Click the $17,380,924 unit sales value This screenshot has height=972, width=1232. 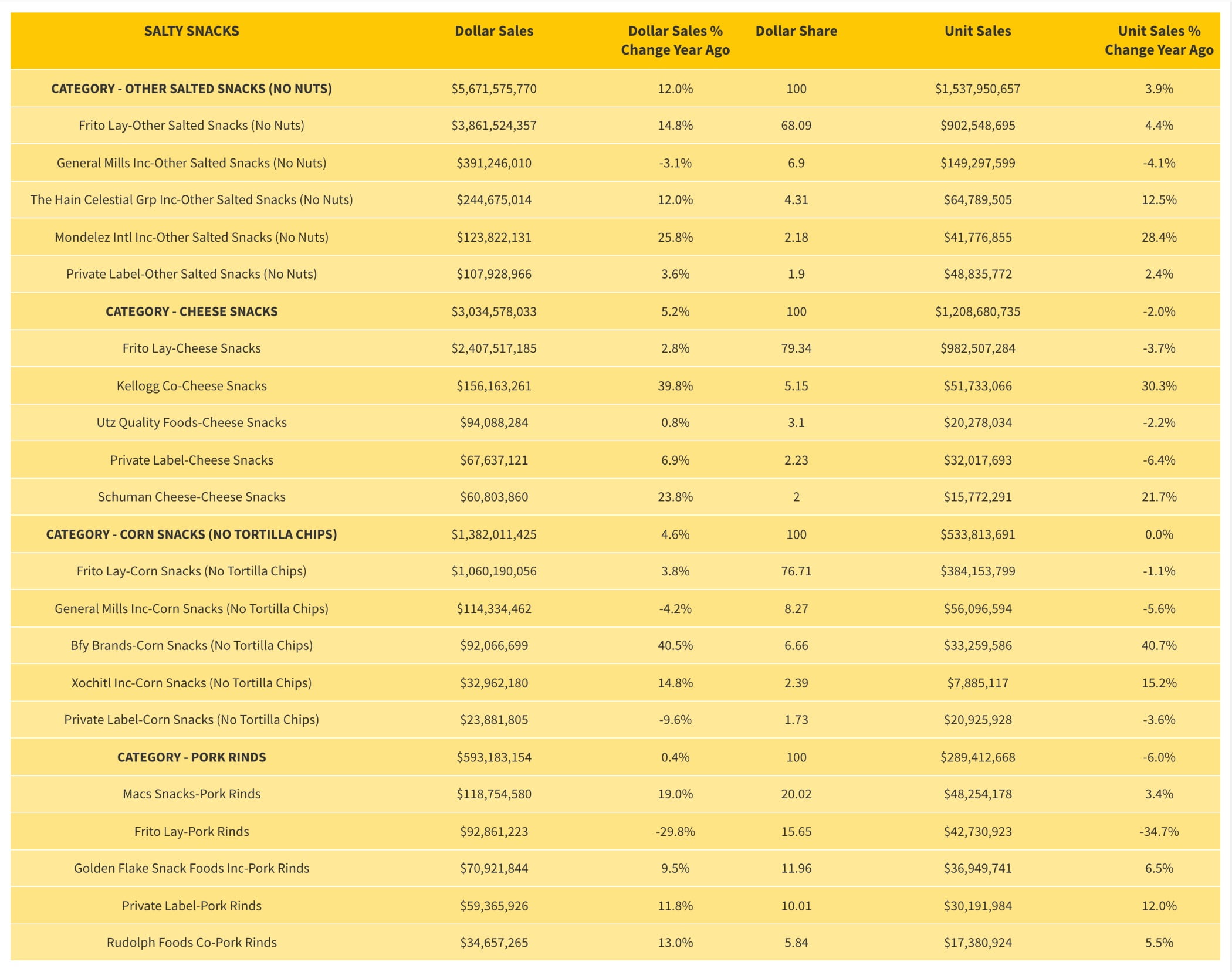977,943
